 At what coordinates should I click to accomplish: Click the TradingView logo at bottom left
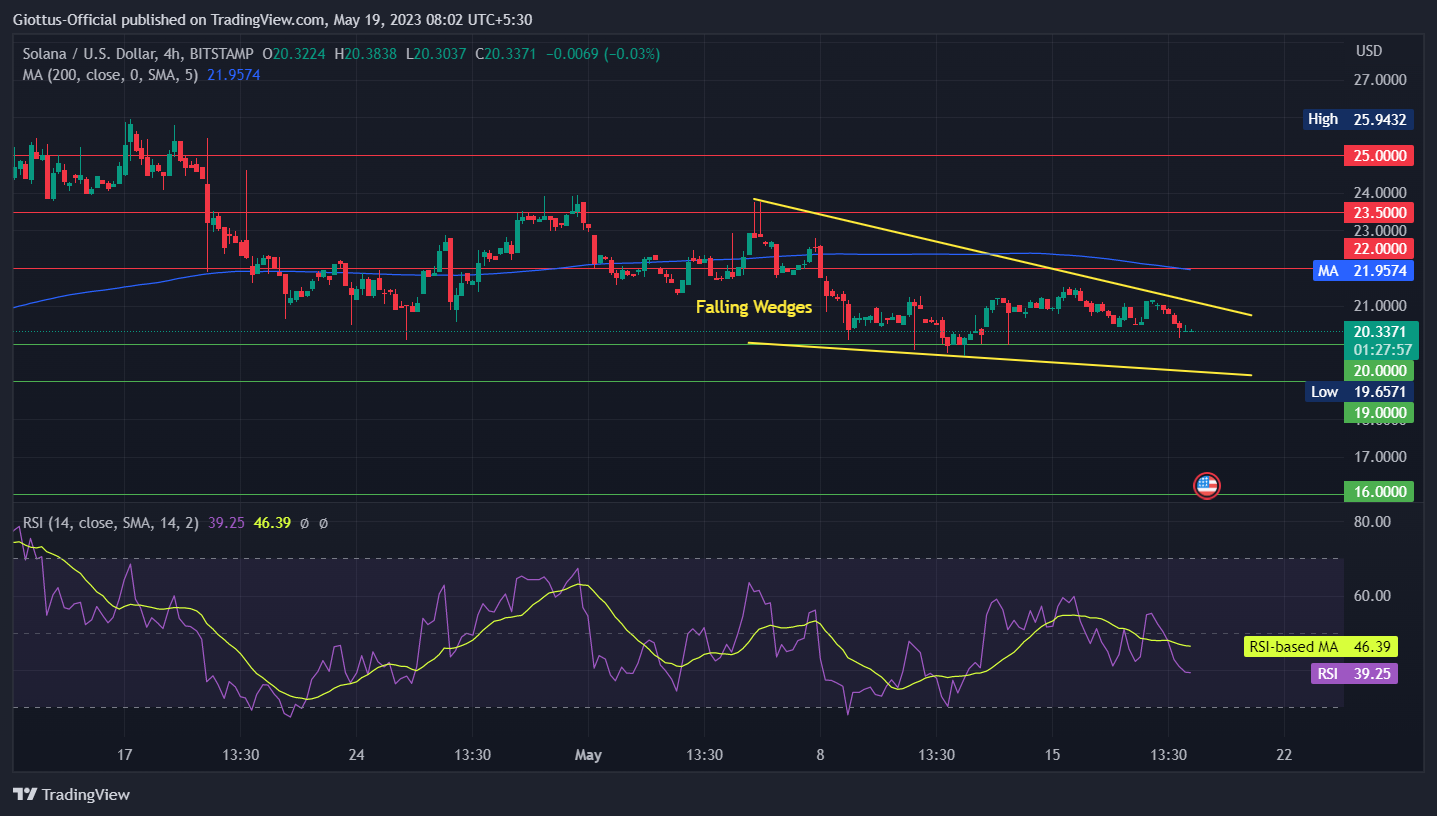click(x=71, y=794)
